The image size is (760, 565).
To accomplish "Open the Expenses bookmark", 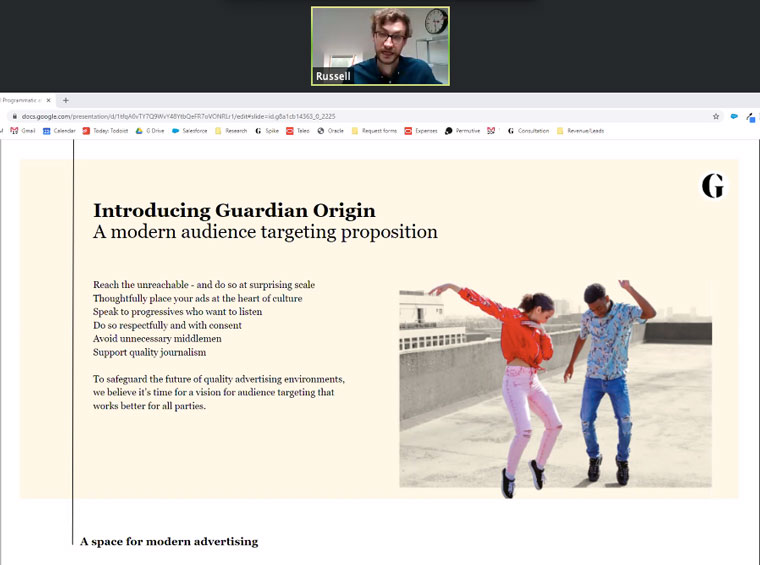I will pos(421,131).
